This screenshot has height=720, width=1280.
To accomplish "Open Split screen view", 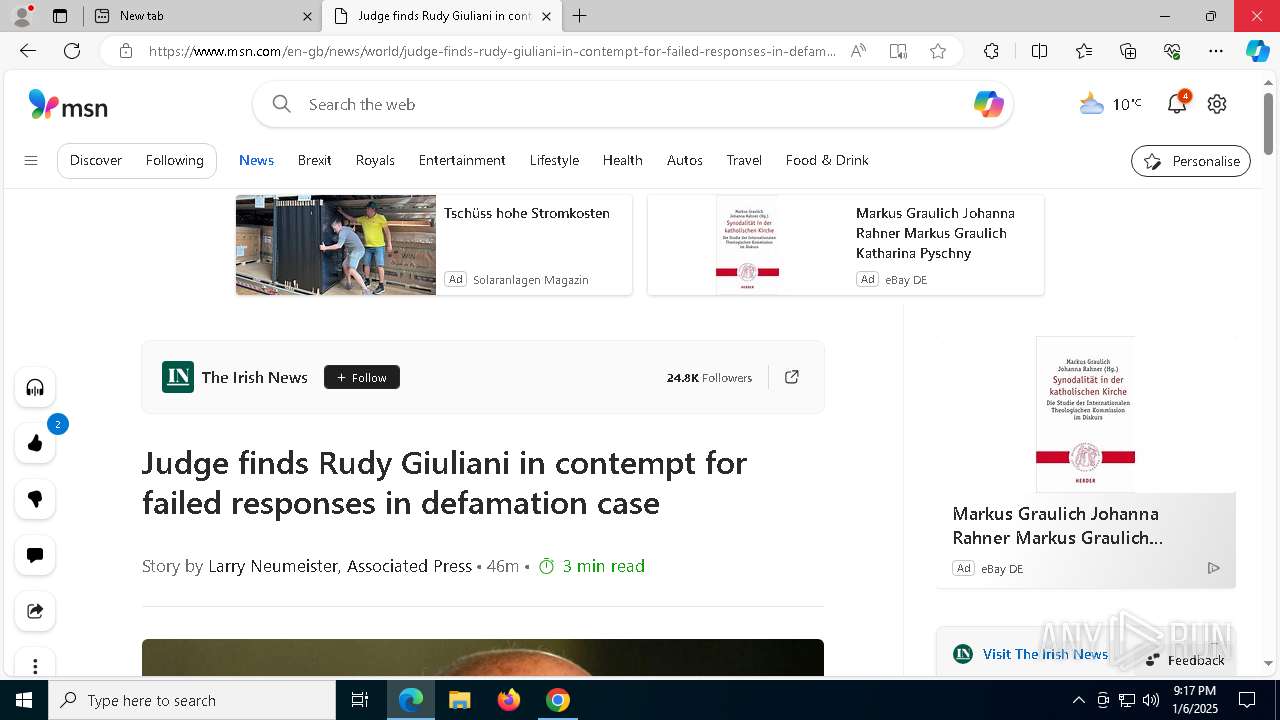I will coord(1039,51).
